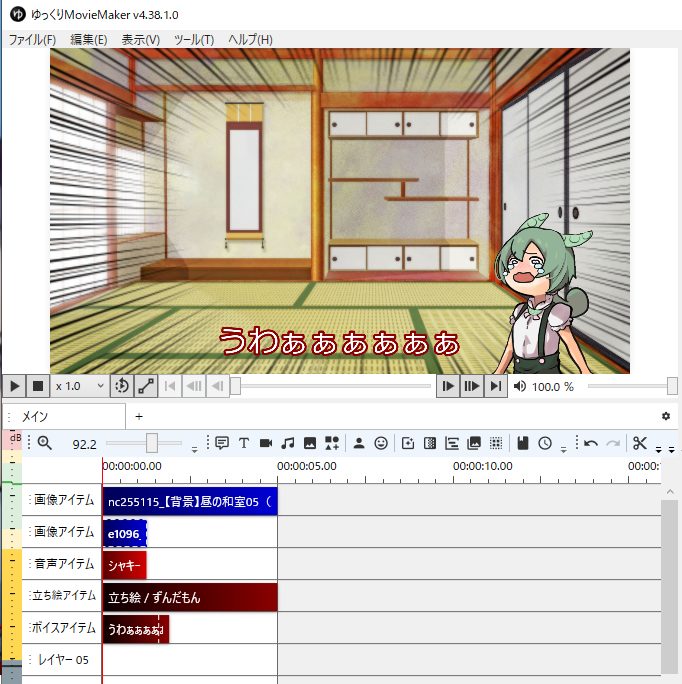The width and height of the screenshot is (682, 684).
Task: Click the undo arrow in timeline toolbar
Action: pos(591,443)
